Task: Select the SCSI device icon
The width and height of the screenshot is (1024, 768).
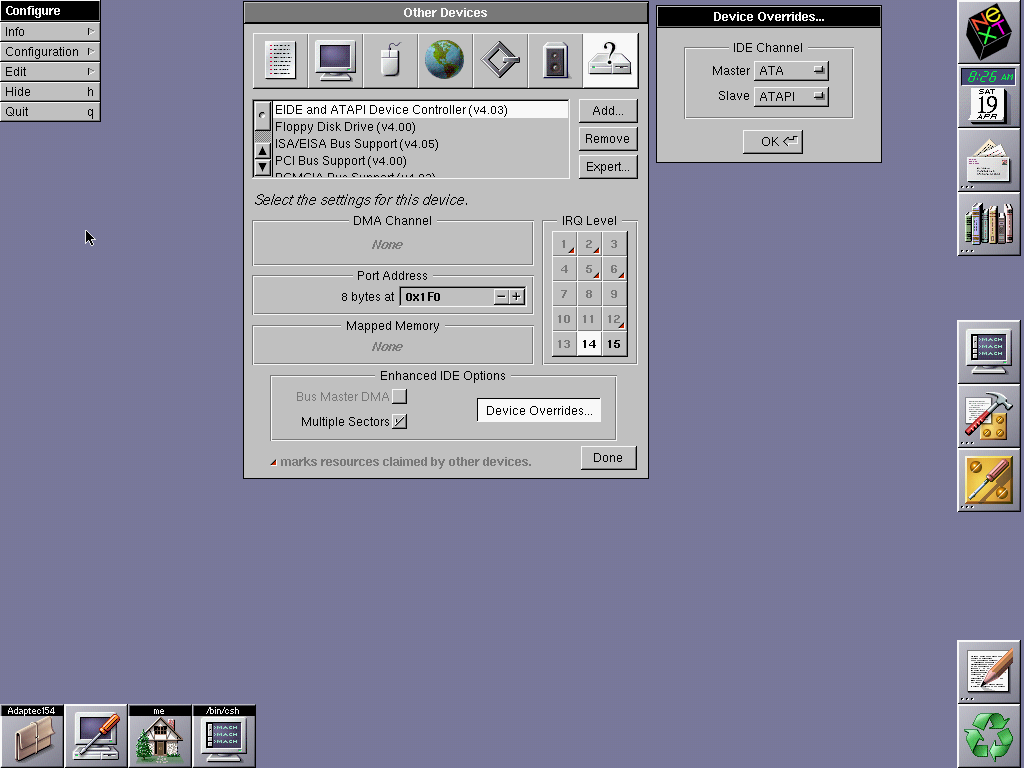Action: point(500,61)
